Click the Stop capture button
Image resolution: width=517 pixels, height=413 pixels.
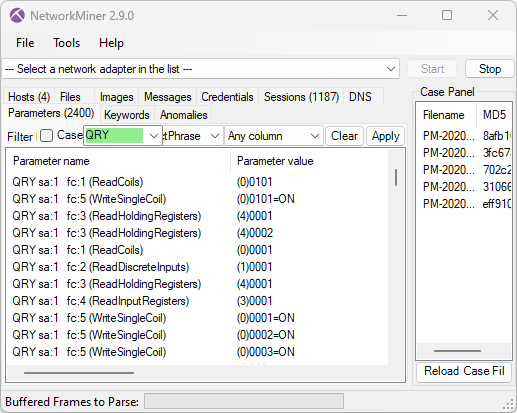(490, 69)
